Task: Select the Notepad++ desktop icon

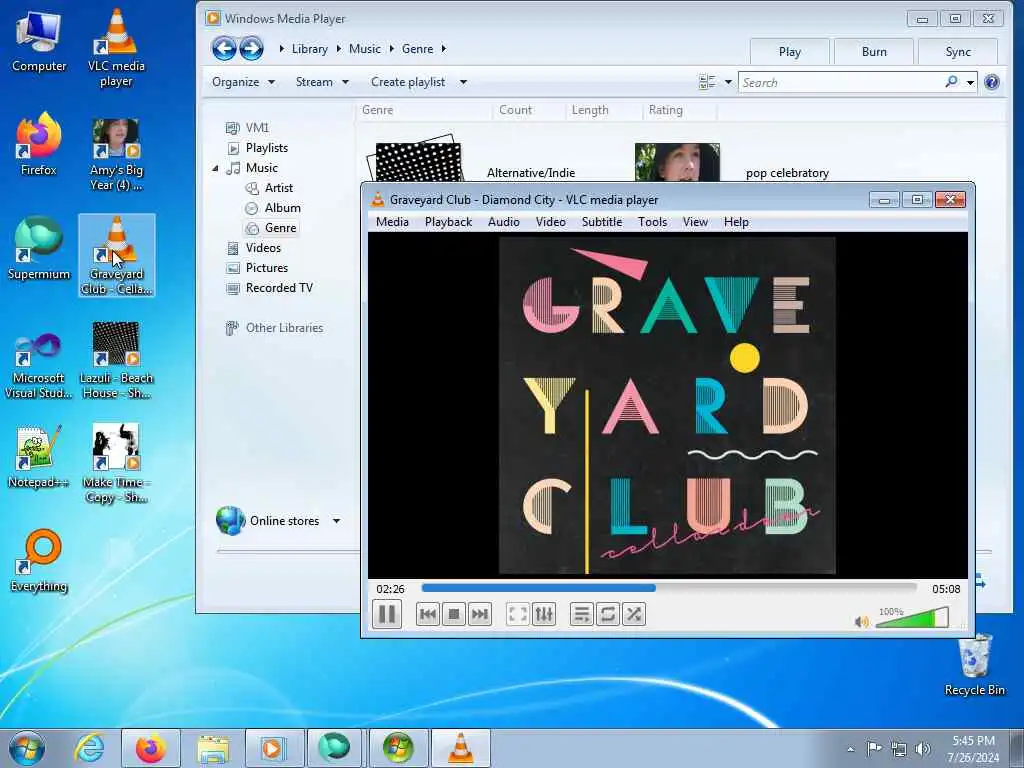Action: coord(39,456)
